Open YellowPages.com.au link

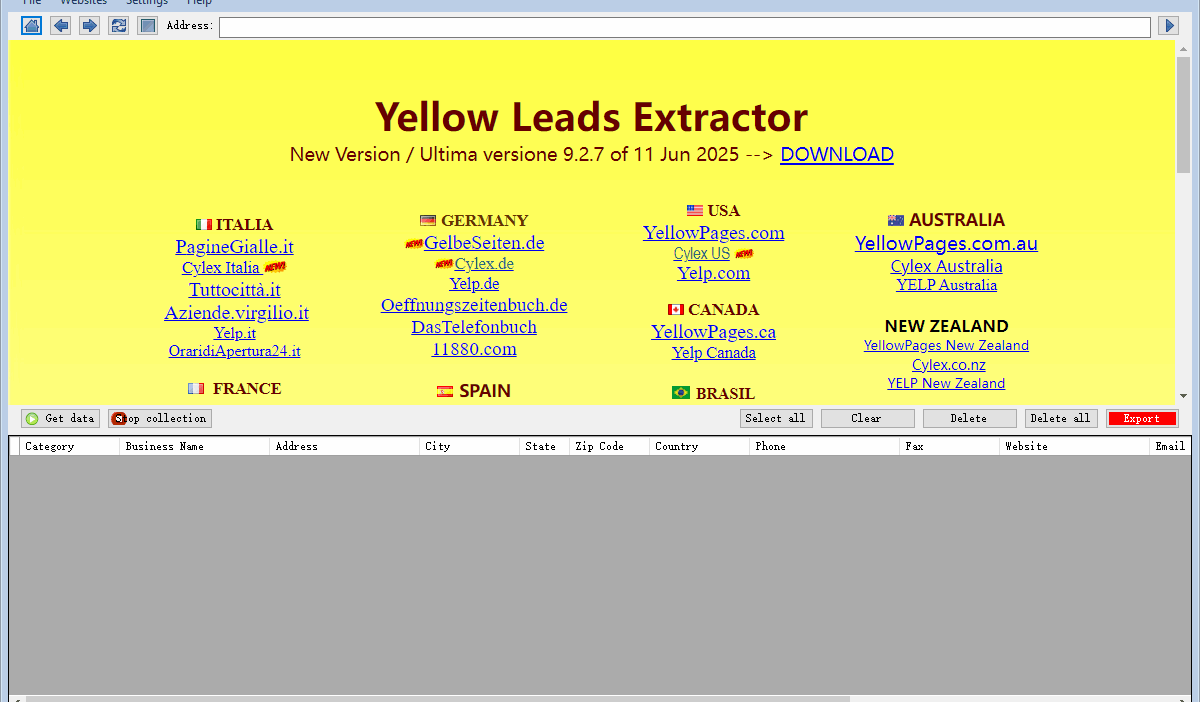point(946,243)
